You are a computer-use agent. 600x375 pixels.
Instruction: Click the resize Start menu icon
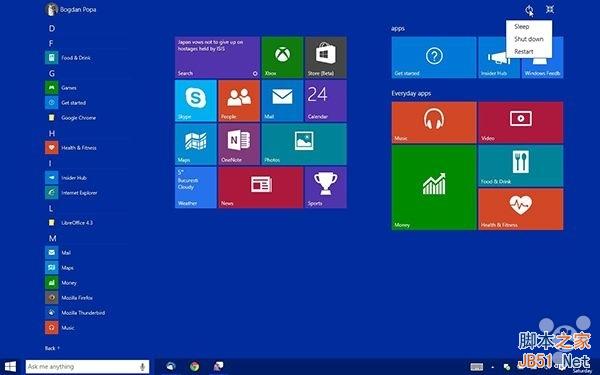[550, 9]
